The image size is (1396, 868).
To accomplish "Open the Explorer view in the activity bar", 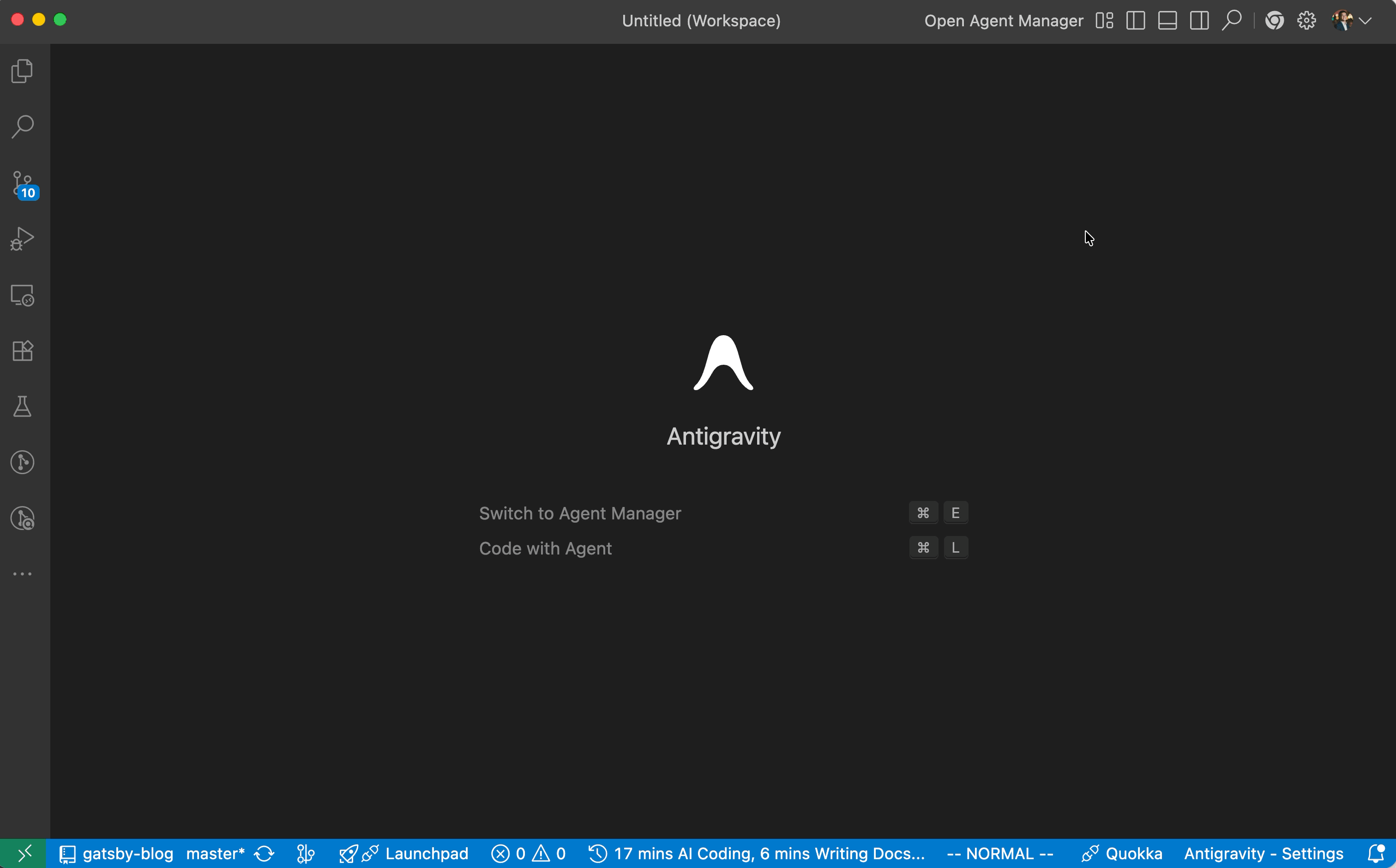I will 22,71.
